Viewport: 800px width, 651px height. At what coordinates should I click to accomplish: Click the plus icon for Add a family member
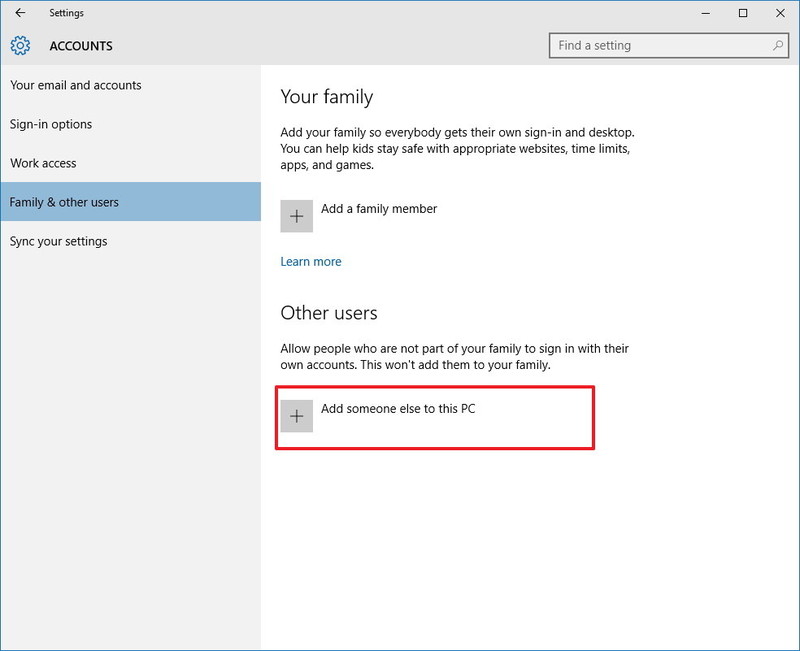[x=296, y=216]
